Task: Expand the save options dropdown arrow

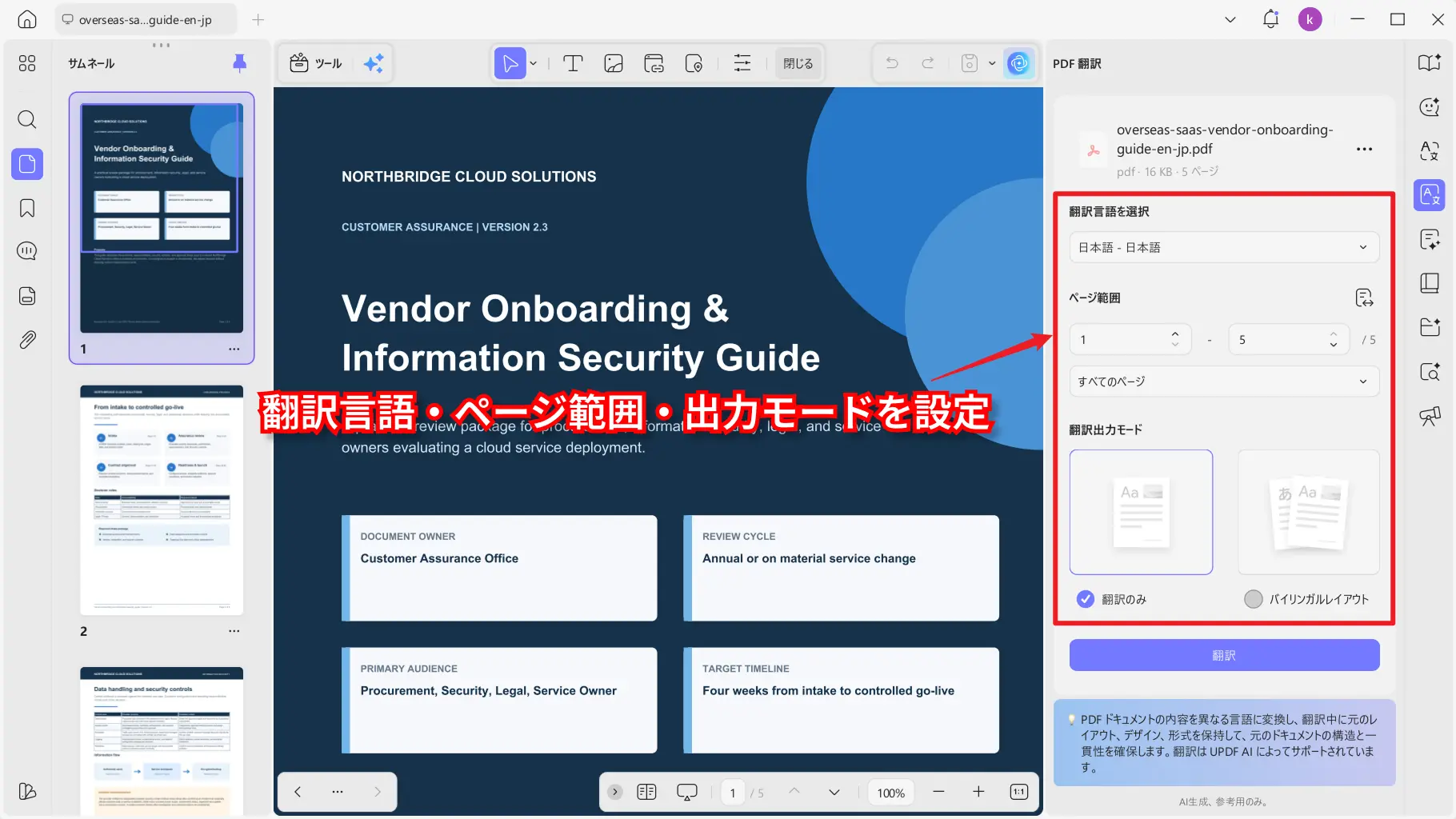Action: pyautogui.click(x=992, y=63)
